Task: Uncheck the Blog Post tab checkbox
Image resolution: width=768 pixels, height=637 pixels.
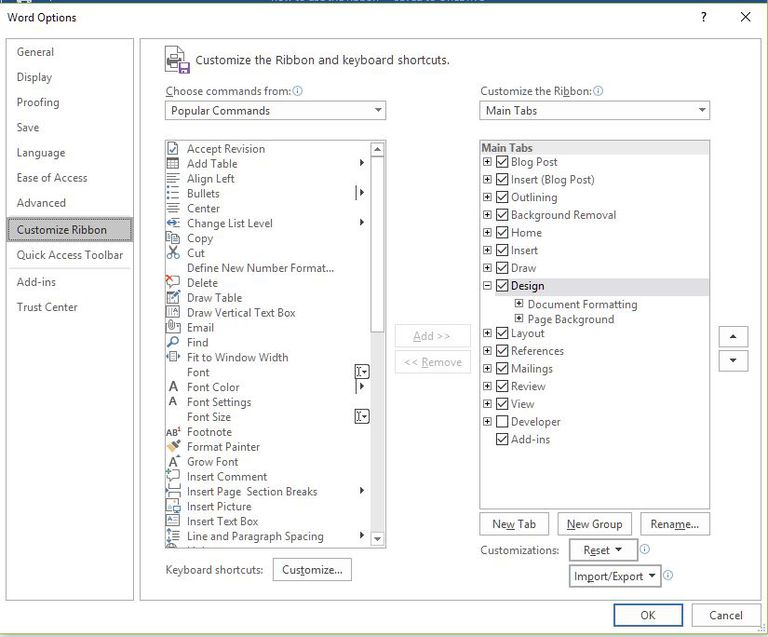Action: 502,162
